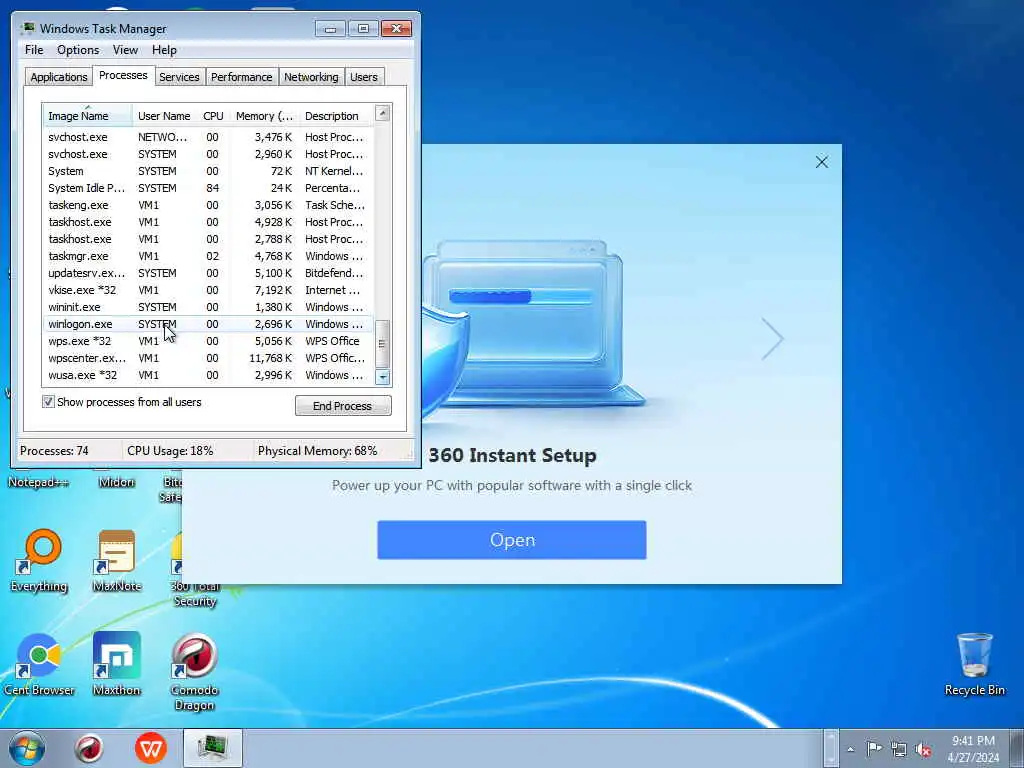Select the svchost.exe NETWORK row
Image resolution: width=1024 pixels, height=768 pixels.
pyautogui.click(x=208, y=137)
